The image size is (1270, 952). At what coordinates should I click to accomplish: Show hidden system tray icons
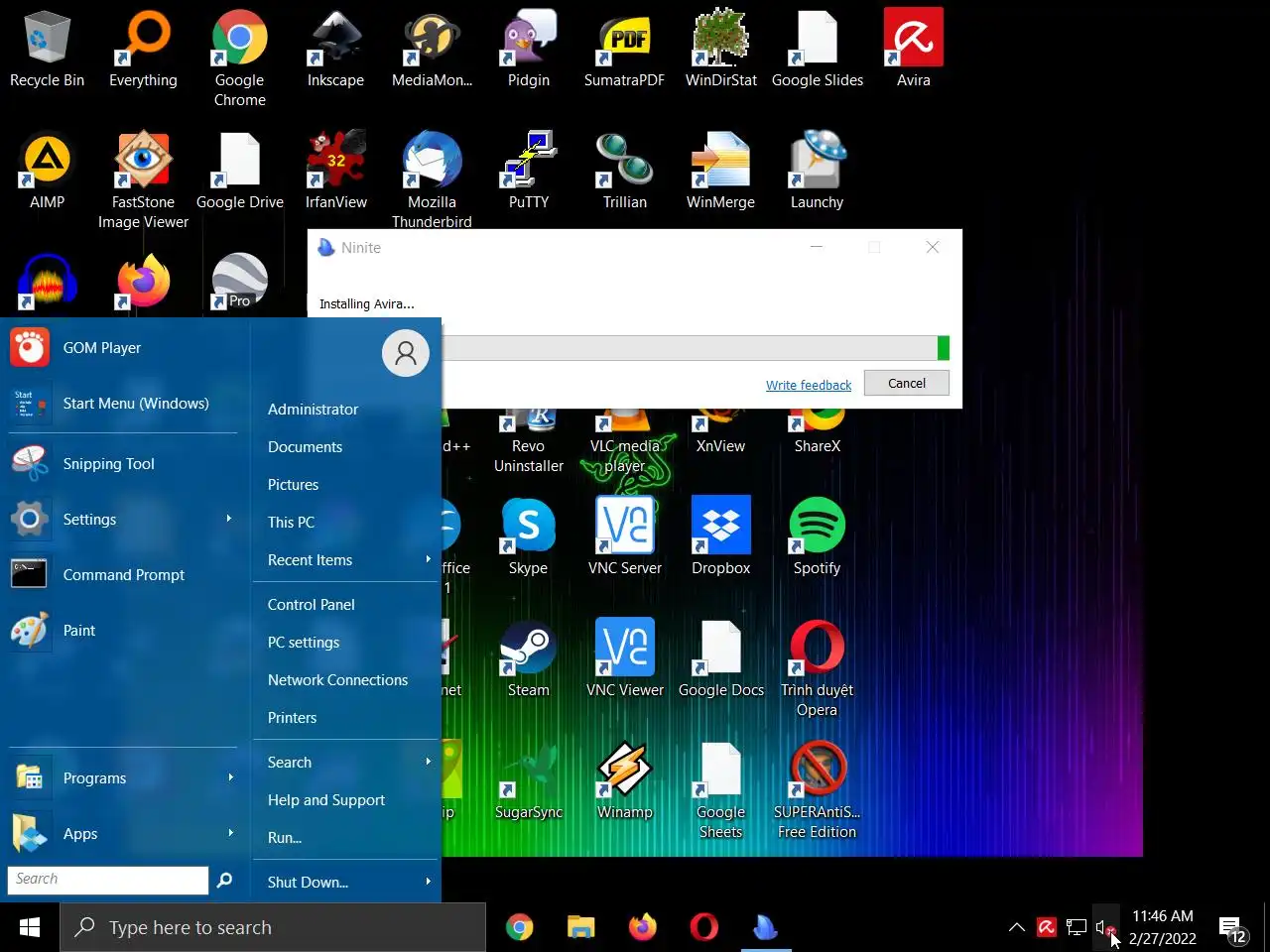pyautogui.click(x=1016, y=927)
